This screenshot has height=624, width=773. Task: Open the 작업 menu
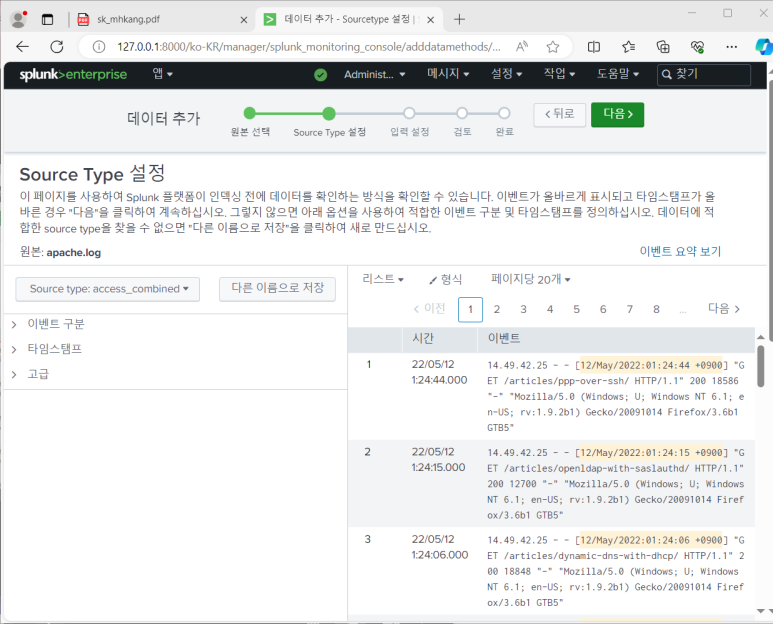(559, 74)
